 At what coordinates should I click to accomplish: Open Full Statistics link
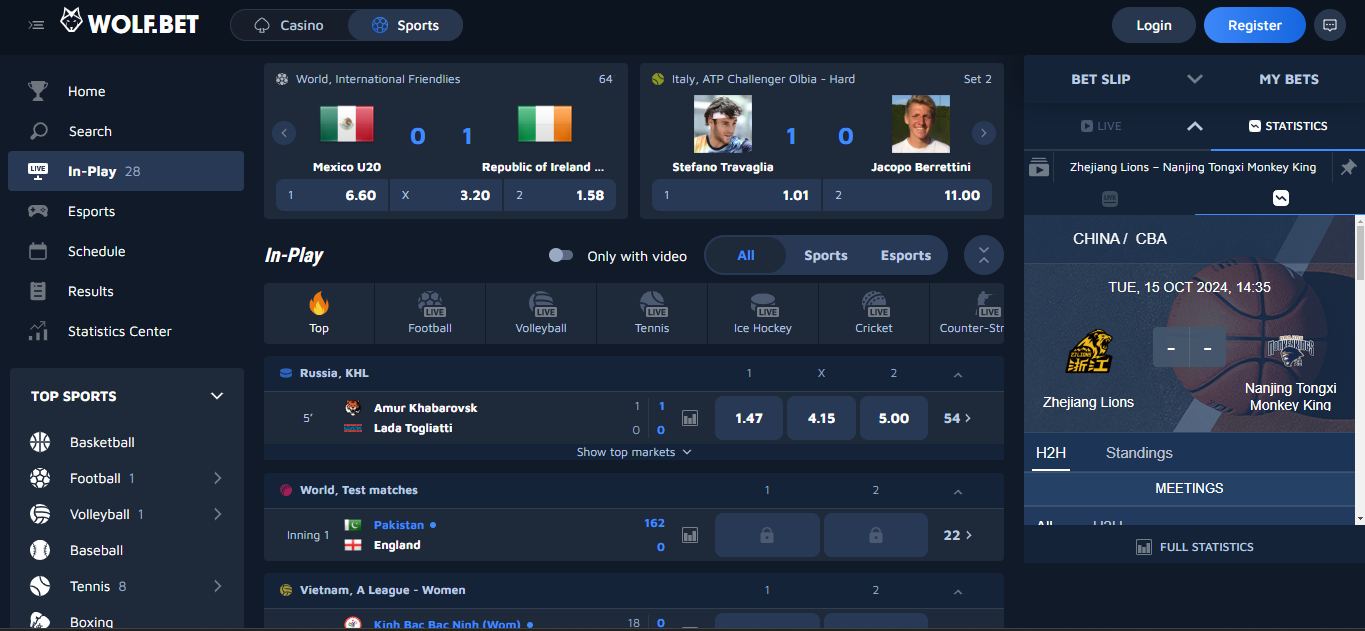pyautogui.click(x=1194, y=547)
